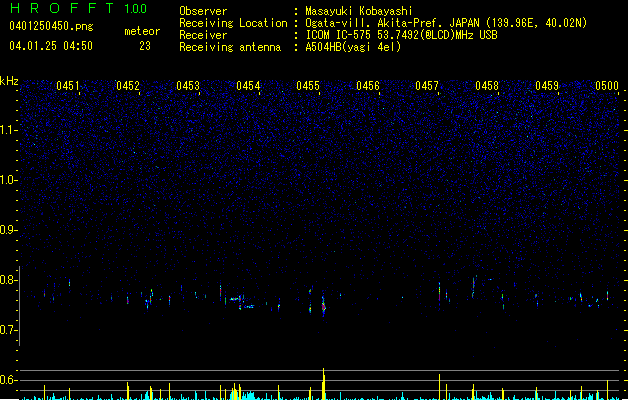Select the file name 0401250450.png
This screenshot has width=629, height=400.
pyautogui.click(x=51, y=26)
